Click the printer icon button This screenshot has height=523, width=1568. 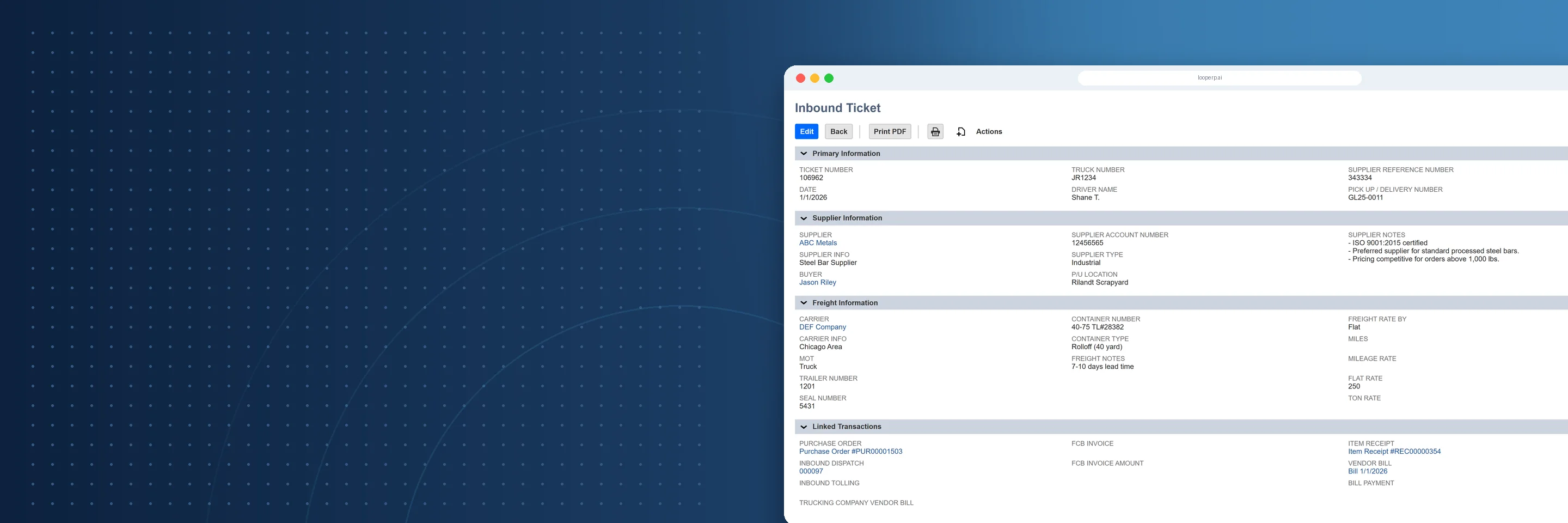[935, 131]
